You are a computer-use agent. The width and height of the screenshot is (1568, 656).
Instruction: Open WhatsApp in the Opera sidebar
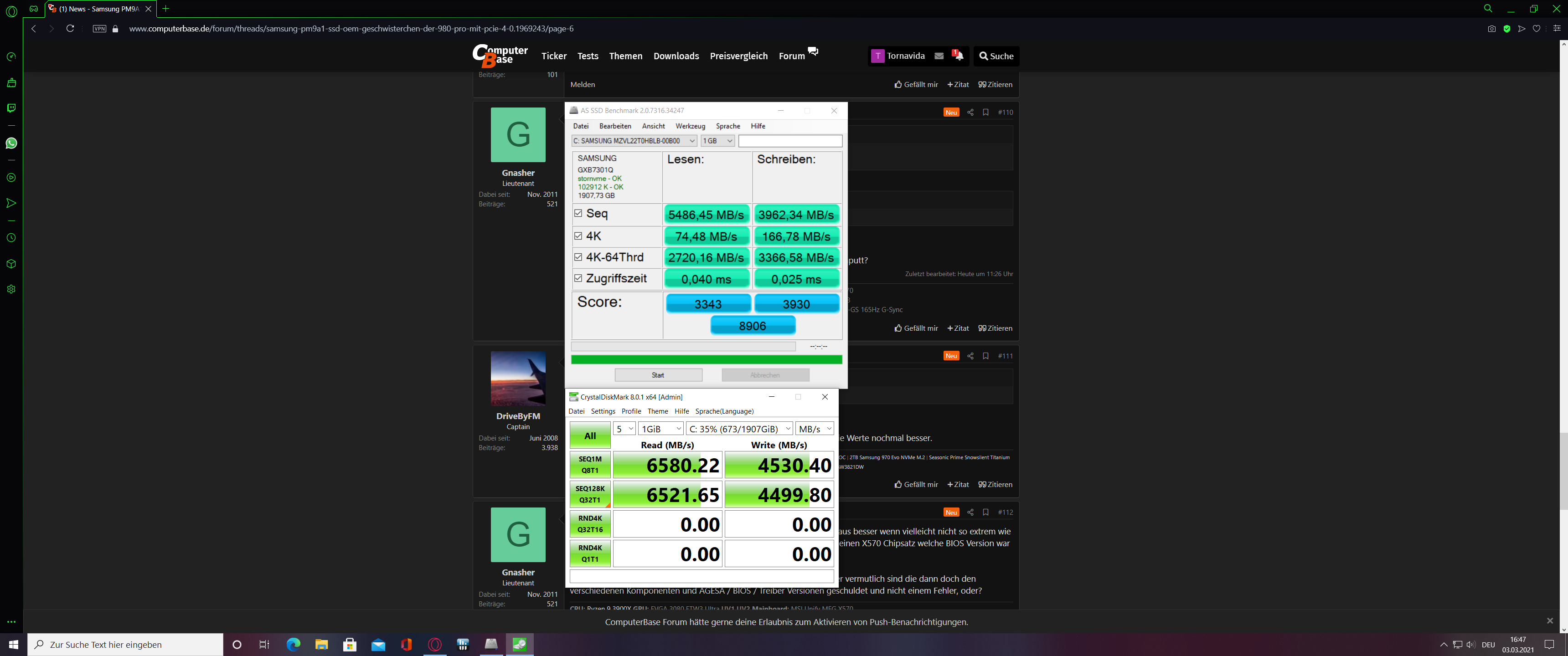[x=11, y=143]
